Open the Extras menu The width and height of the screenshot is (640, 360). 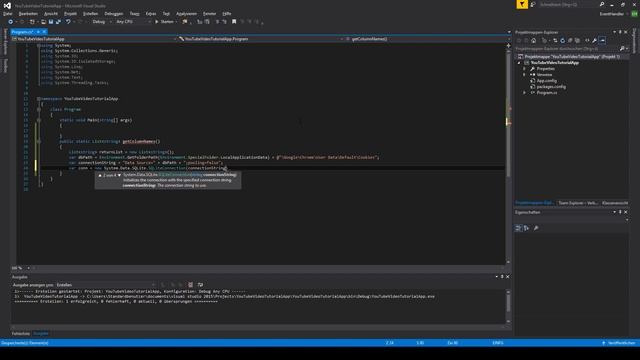click(x=151, y=13)
